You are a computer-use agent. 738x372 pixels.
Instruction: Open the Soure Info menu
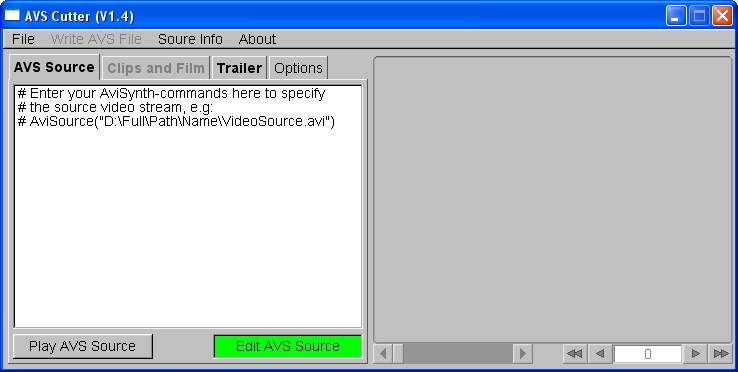coord(190,39)
